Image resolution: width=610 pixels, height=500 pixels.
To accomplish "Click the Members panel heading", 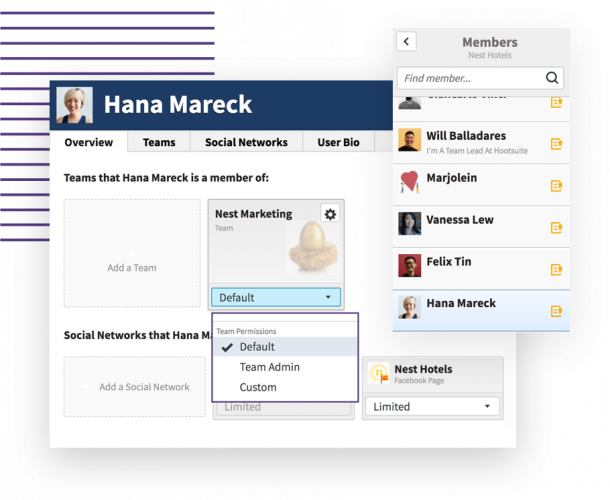I will click(x=490, y=42).
